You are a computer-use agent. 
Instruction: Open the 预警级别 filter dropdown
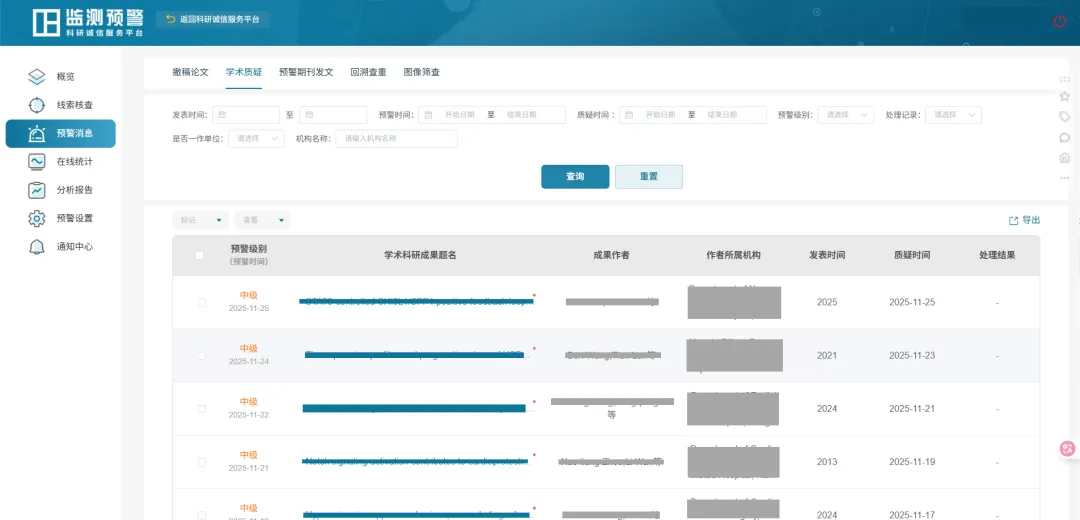coord(846,115)
